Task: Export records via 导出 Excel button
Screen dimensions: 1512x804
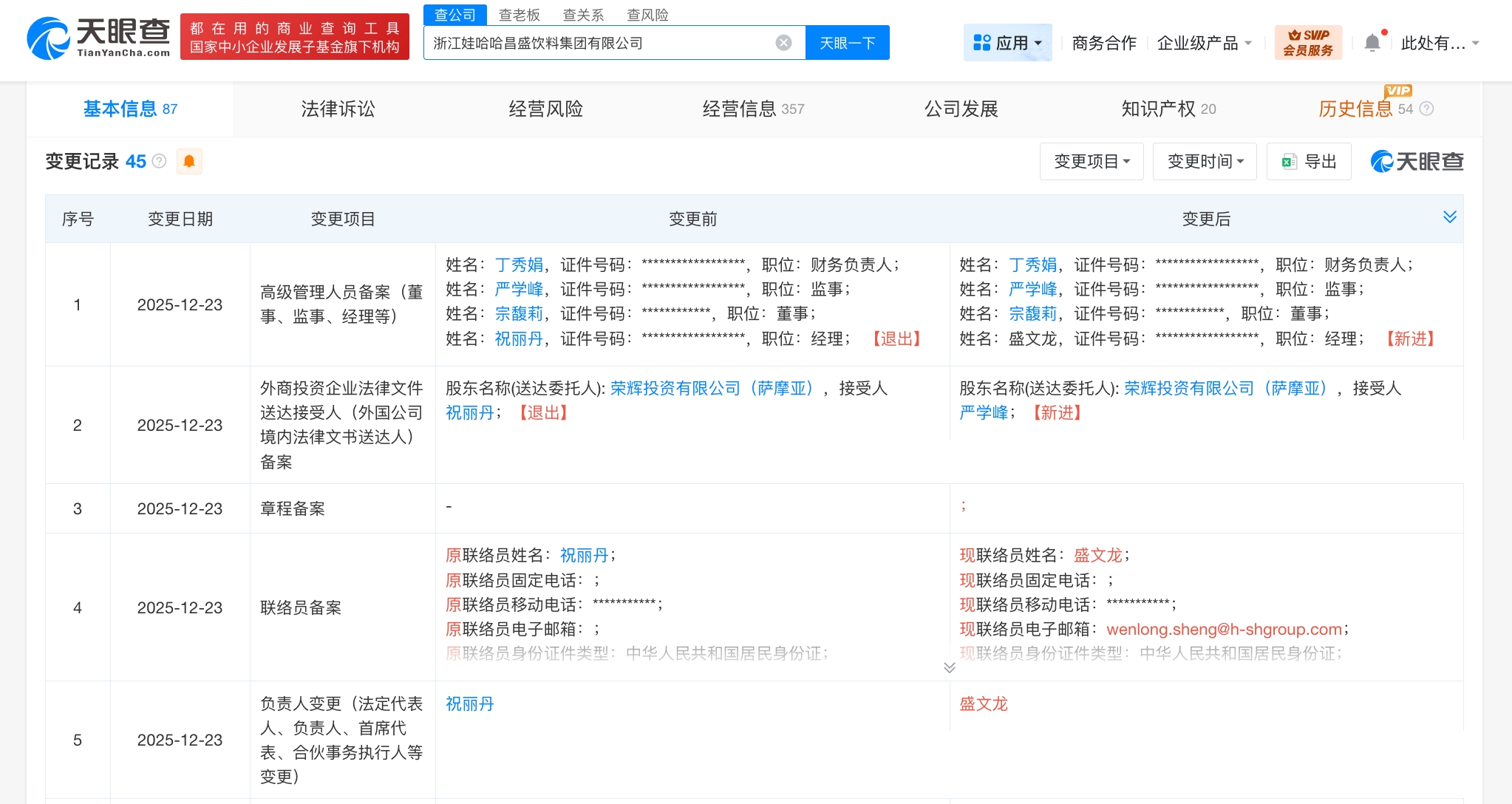Action: pos(1309,161)
